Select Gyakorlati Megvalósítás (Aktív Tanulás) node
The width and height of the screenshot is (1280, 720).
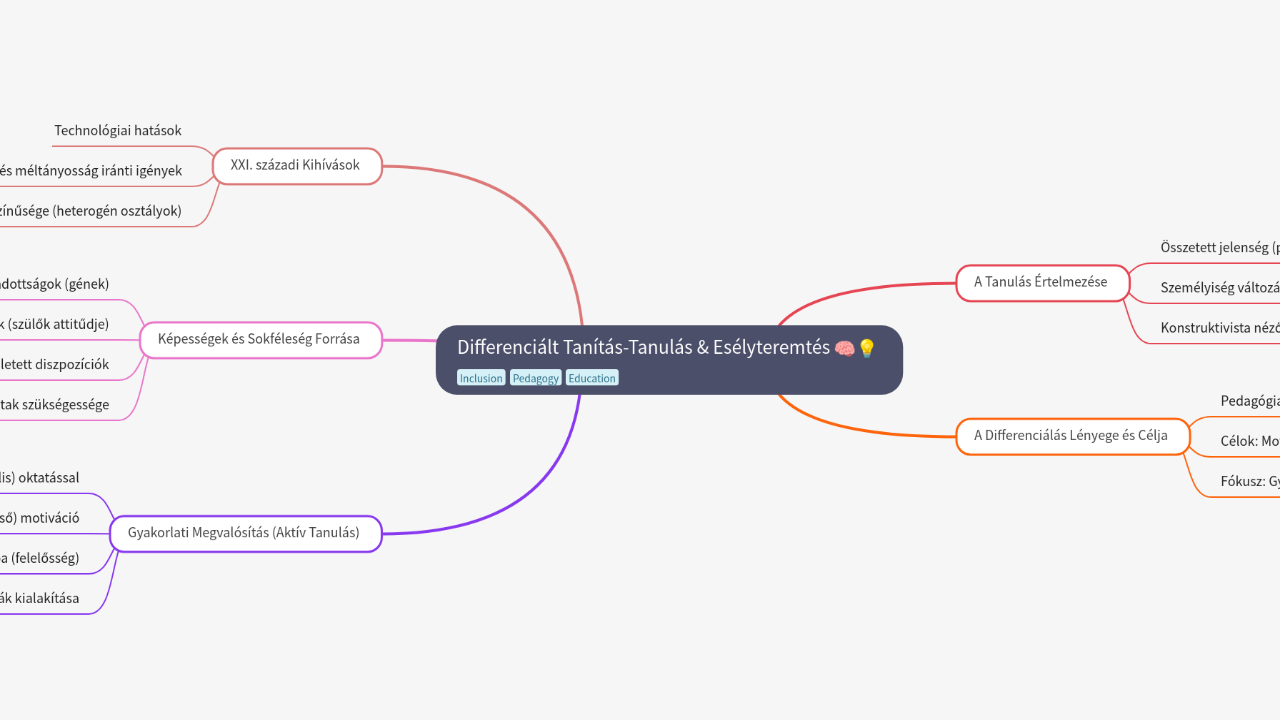(x=244, y=533)
